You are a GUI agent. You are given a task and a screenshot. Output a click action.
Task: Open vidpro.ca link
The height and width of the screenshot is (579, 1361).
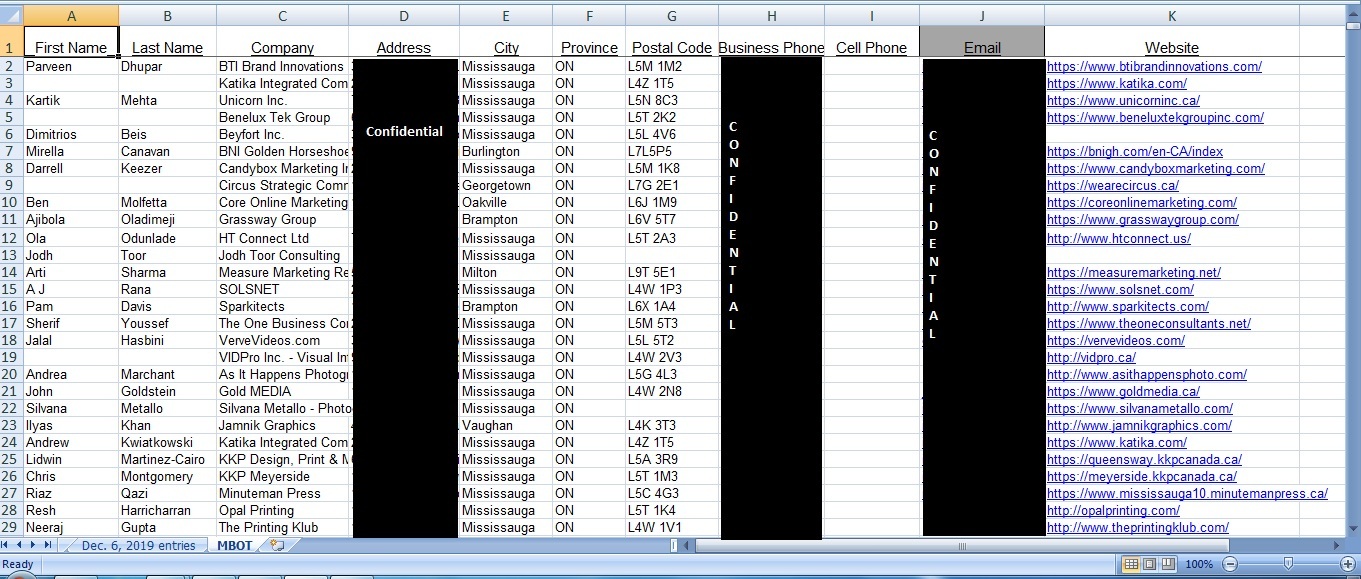(x=1091, y=358)
